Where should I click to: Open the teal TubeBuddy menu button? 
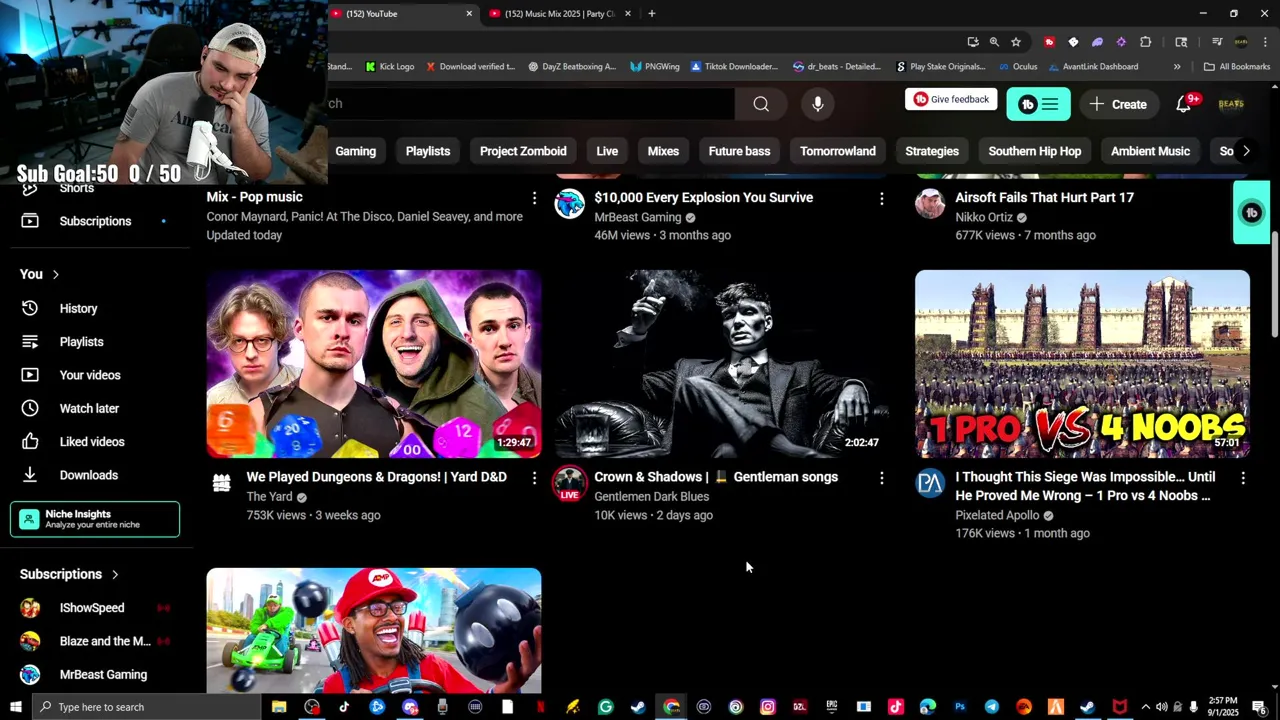pyautogui.click(x=1038, y=104)
